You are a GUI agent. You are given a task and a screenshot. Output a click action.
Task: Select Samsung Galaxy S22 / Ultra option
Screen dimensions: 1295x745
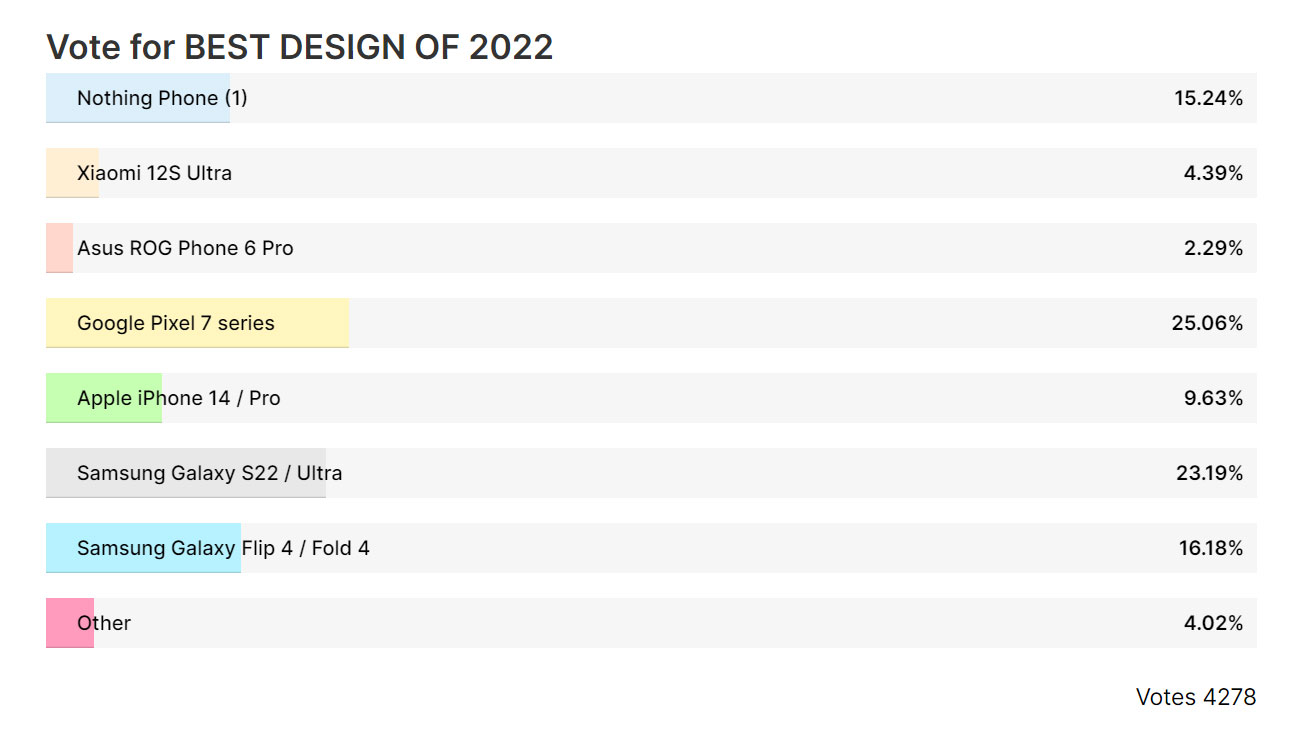click(651, 473)
